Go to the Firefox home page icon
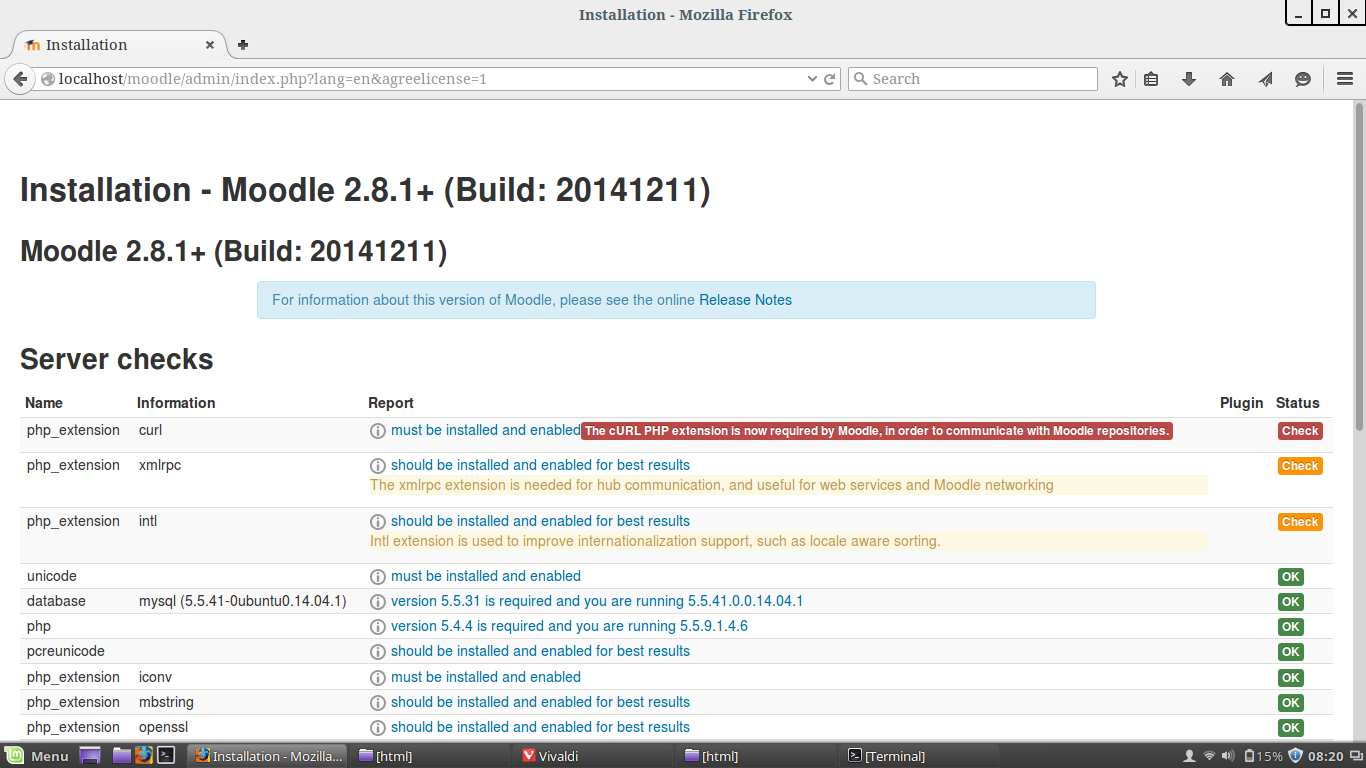Screen dimensions: 1366x768 (x=1227, y=79)
